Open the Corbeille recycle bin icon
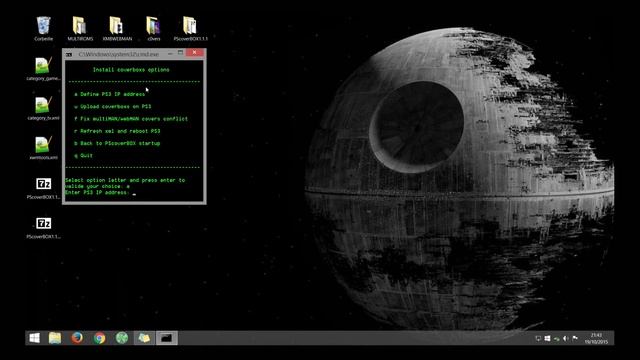The height and width of the screenshot is (360, 640). click(x=43, y=28)
